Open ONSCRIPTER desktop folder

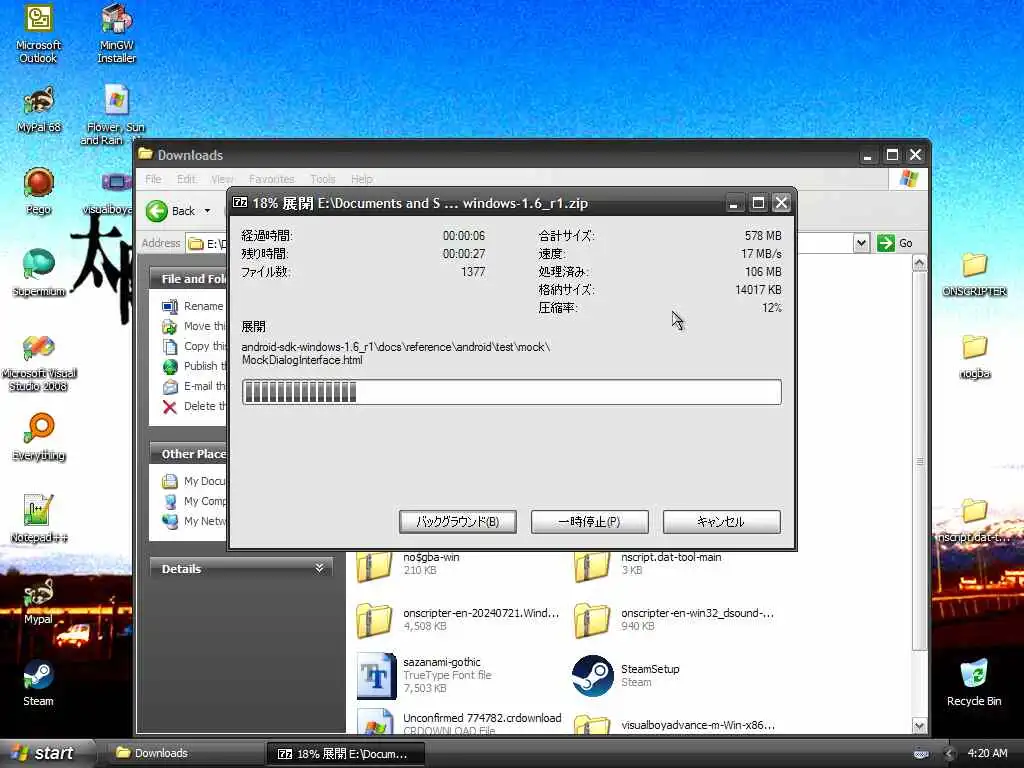974,274
